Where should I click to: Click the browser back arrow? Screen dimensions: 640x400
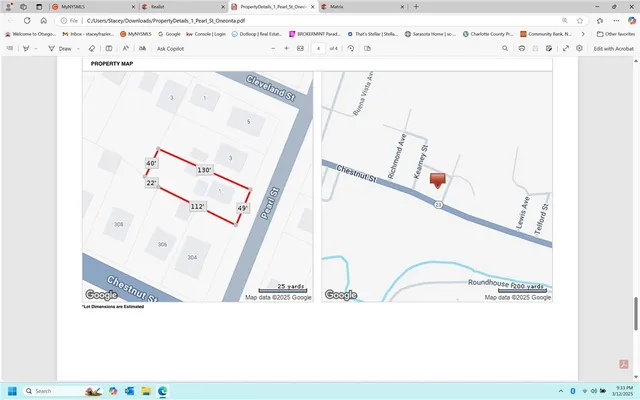pyautogui.click(x=10, y=20)
